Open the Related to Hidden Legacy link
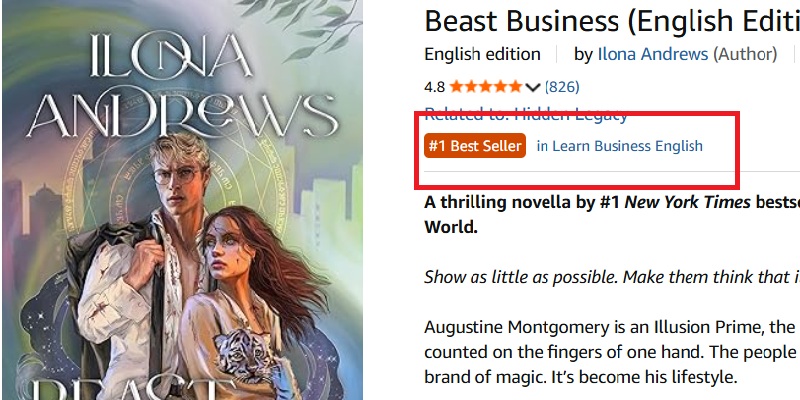The image size is (800, 400). pyautogui.click(x=526, y=114)
